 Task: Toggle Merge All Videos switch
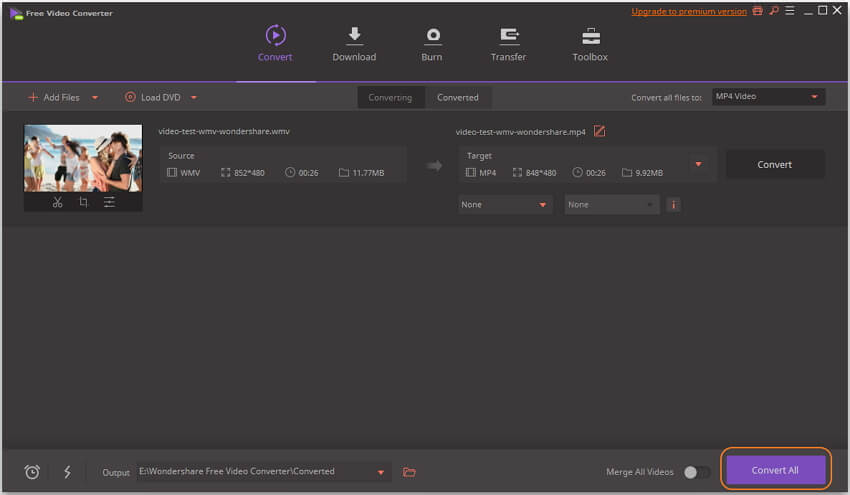point(697,472)
